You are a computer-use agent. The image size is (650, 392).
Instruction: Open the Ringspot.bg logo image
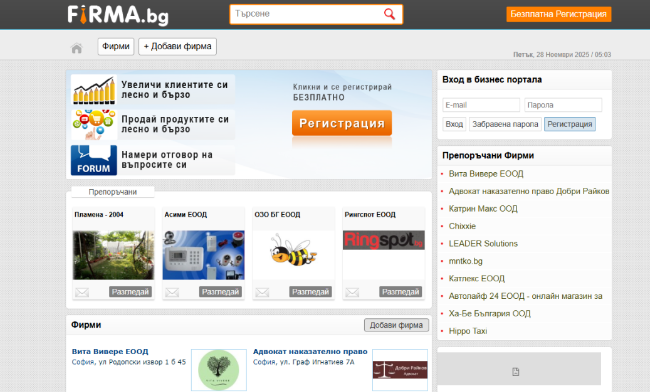click(x=383, y=240)
